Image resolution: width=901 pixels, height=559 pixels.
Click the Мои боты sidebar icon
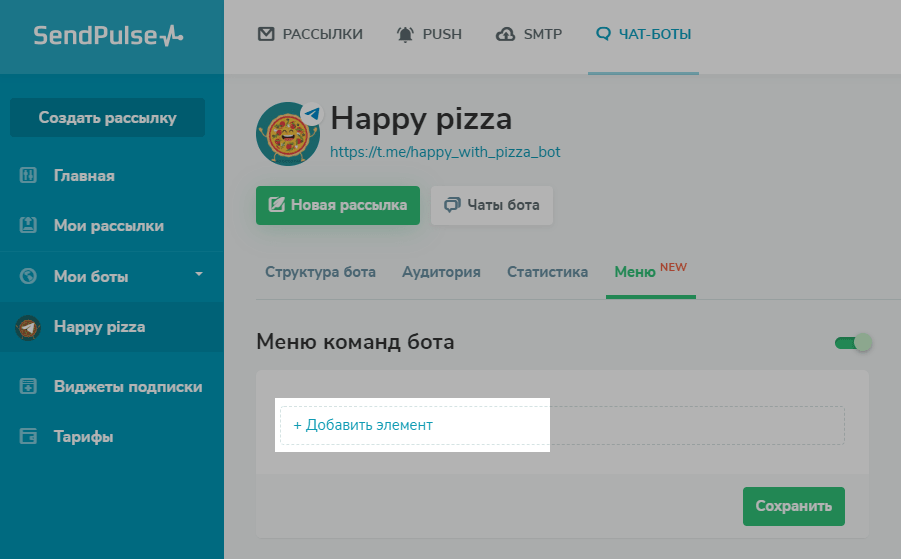tap(28, 276)
